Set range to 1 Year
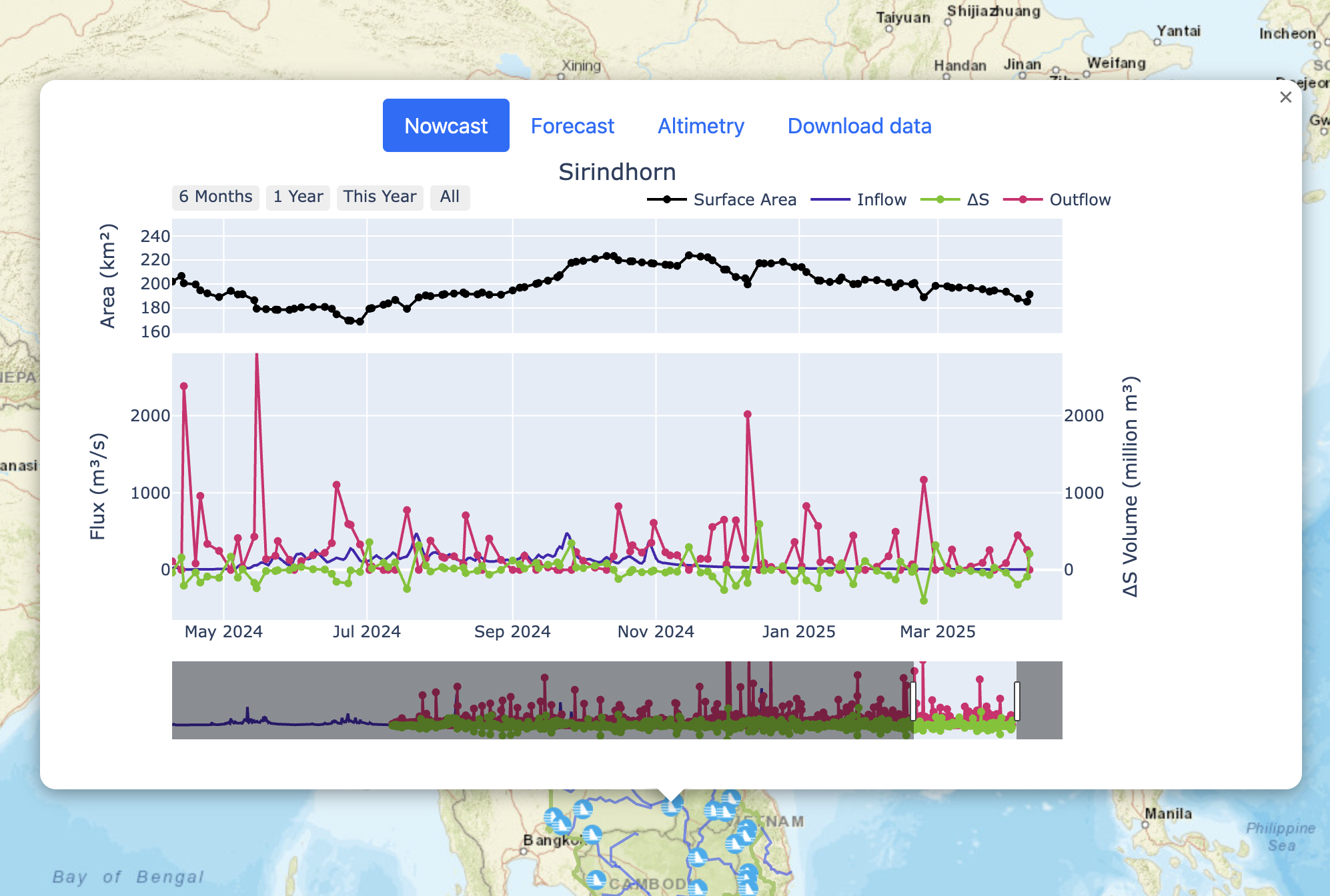This screenshot has width=1330, height=896. click(297, 197)
